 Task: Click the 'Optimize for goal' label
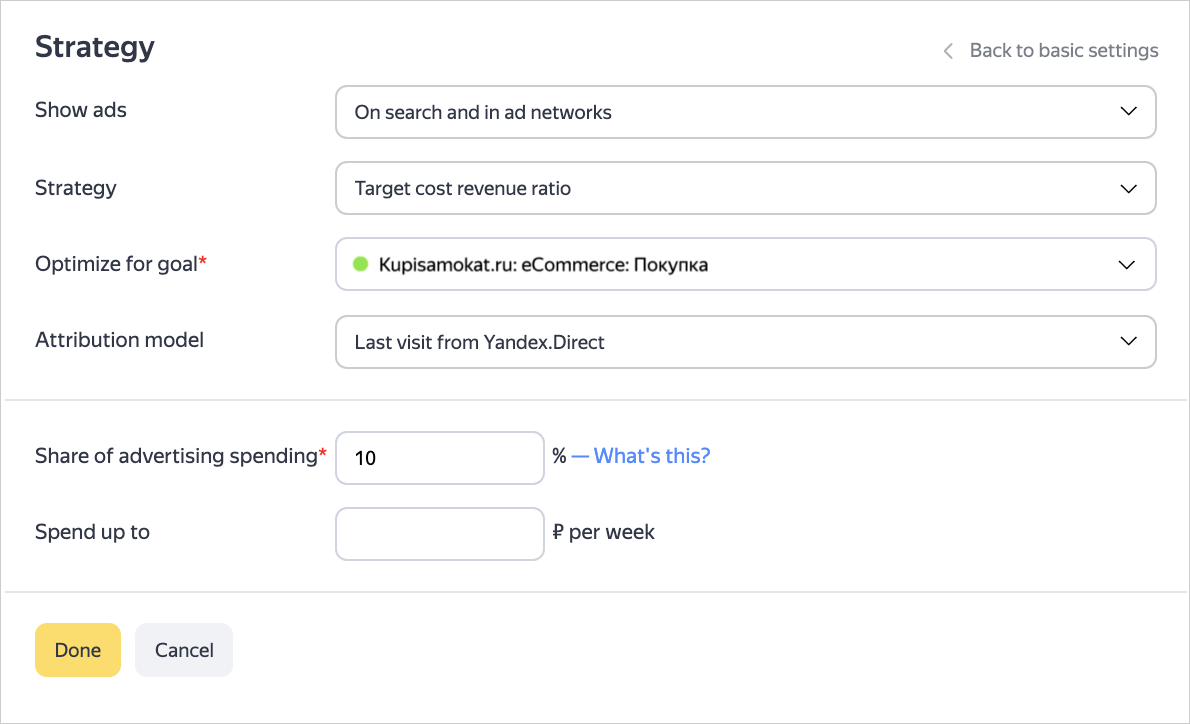click(x=116, y=264)
